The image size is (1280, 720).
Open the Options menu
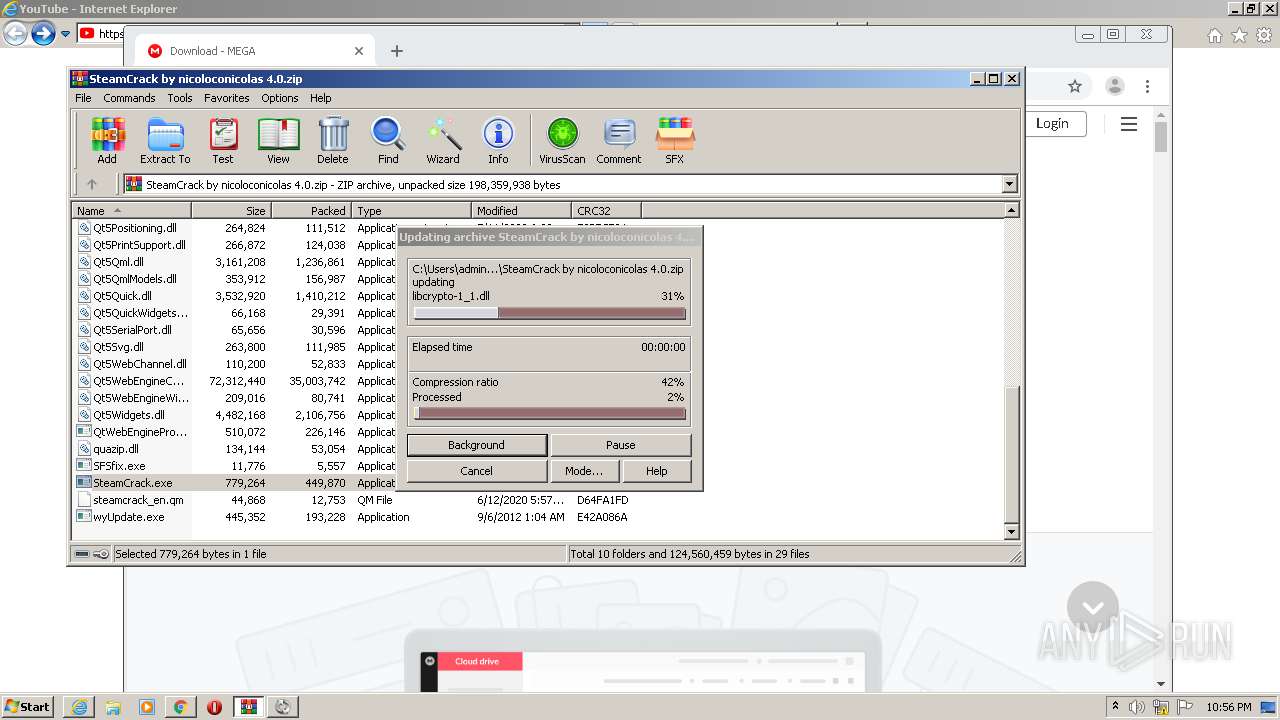[280, 98]
